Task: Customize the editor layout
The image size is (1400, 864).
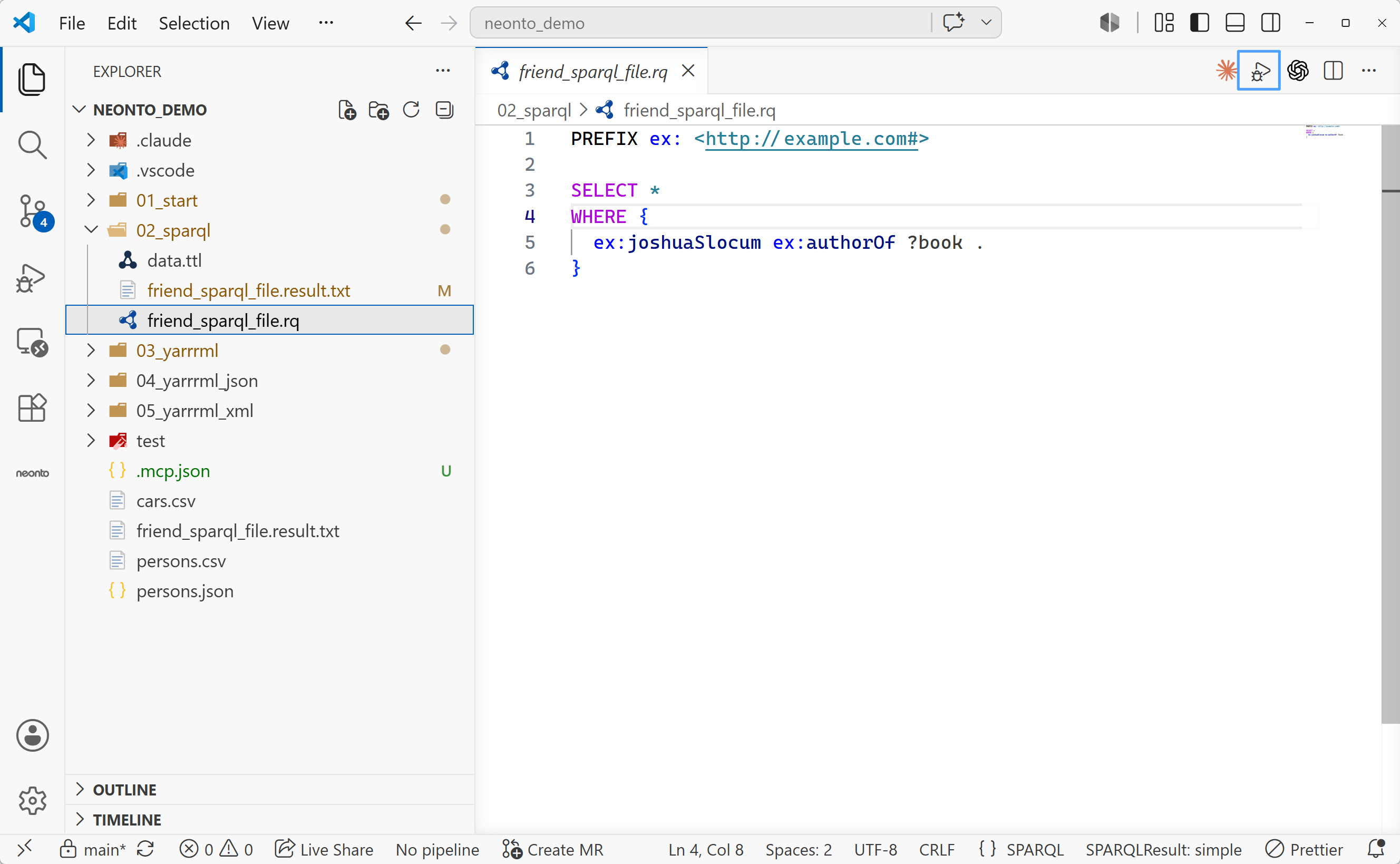Action: click(x=1164, y=23)
